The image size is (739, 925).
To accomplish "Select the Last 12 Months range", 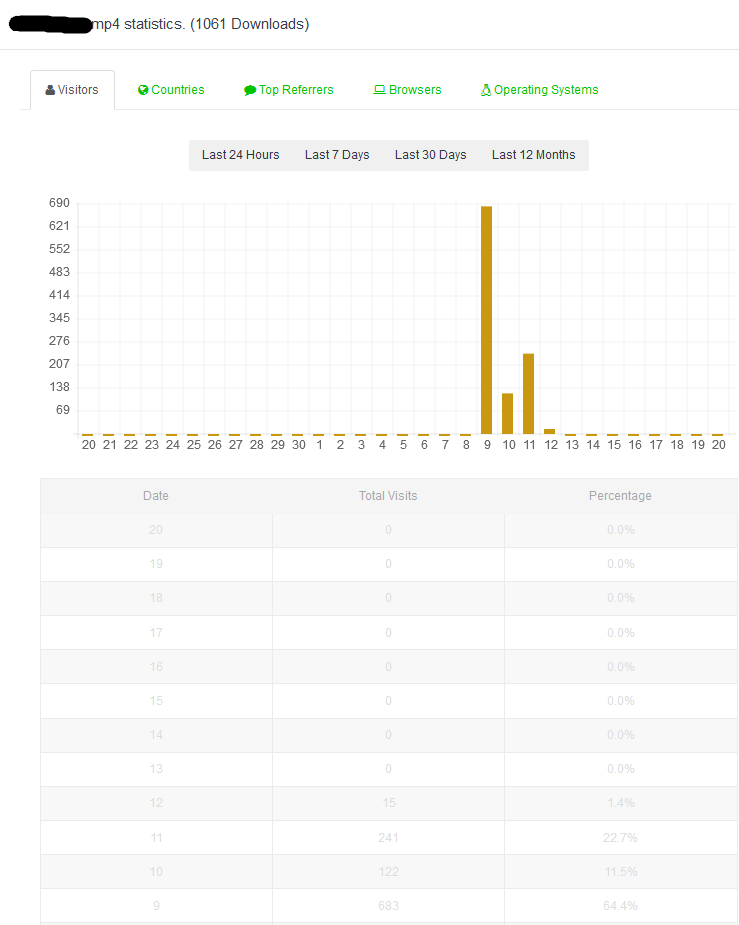I will click(533, 155).
